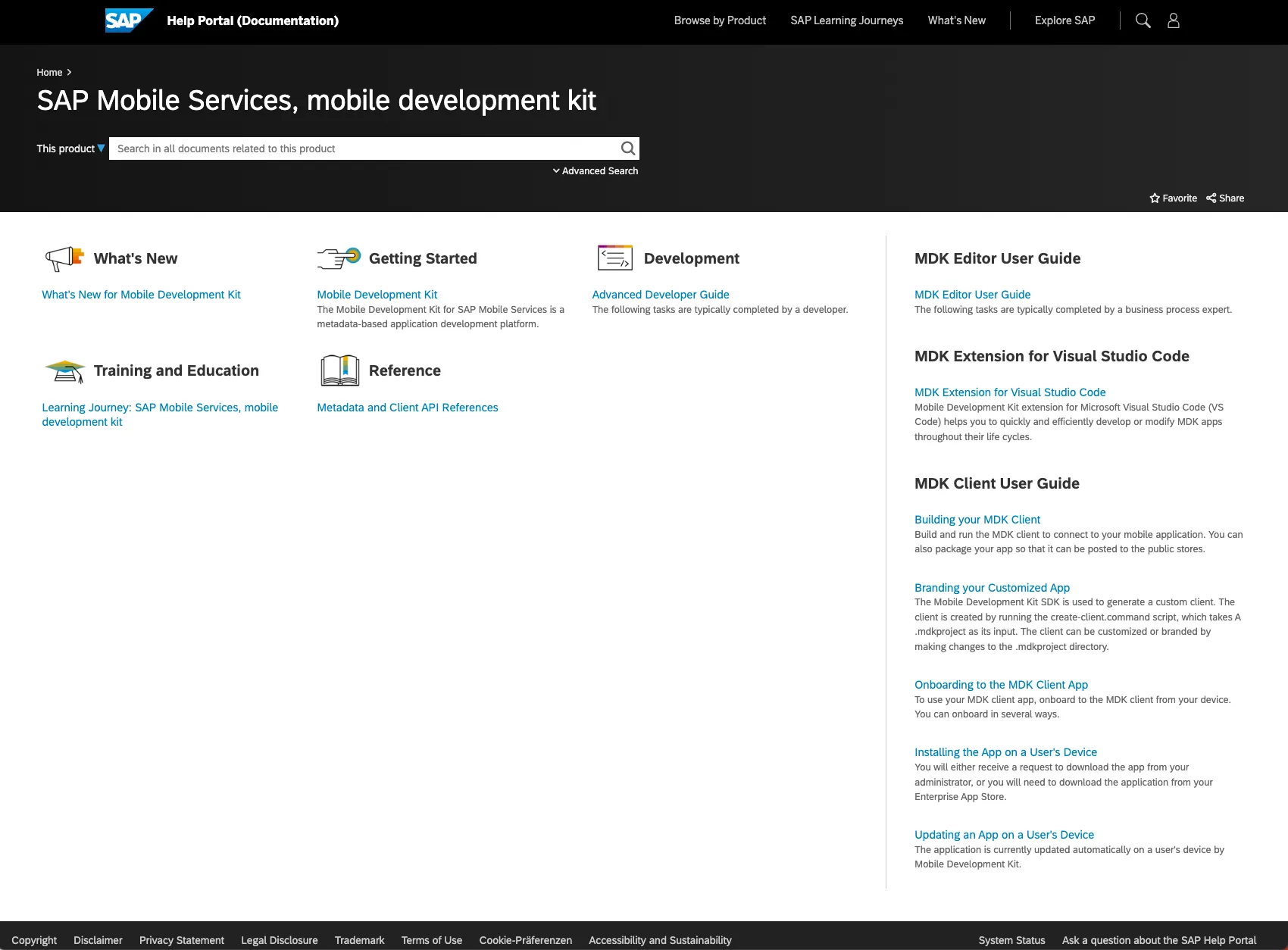Image resolution: width=1288 pixels, height=950 pixels.
Task: Open the Explore SAP menu
Action: coord(1064,20)
